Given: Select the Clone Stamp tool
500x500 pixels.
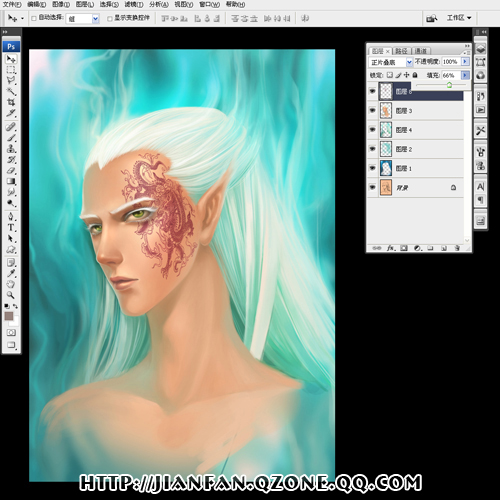Looking at the screenshot, I should click(x=11, y=148).
